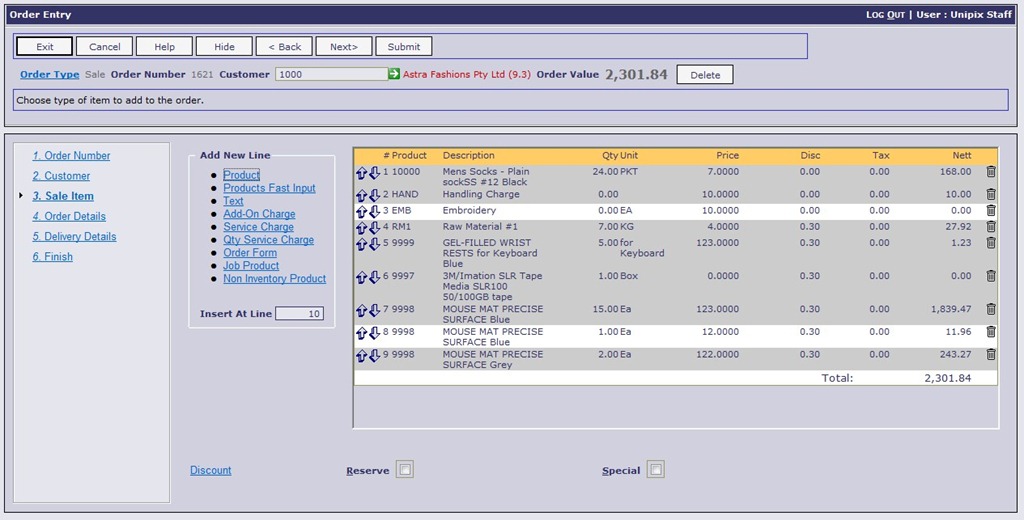Move line 1 Mens Socks down
This screenshot has width=1024, height=520.
click(374, 173)
